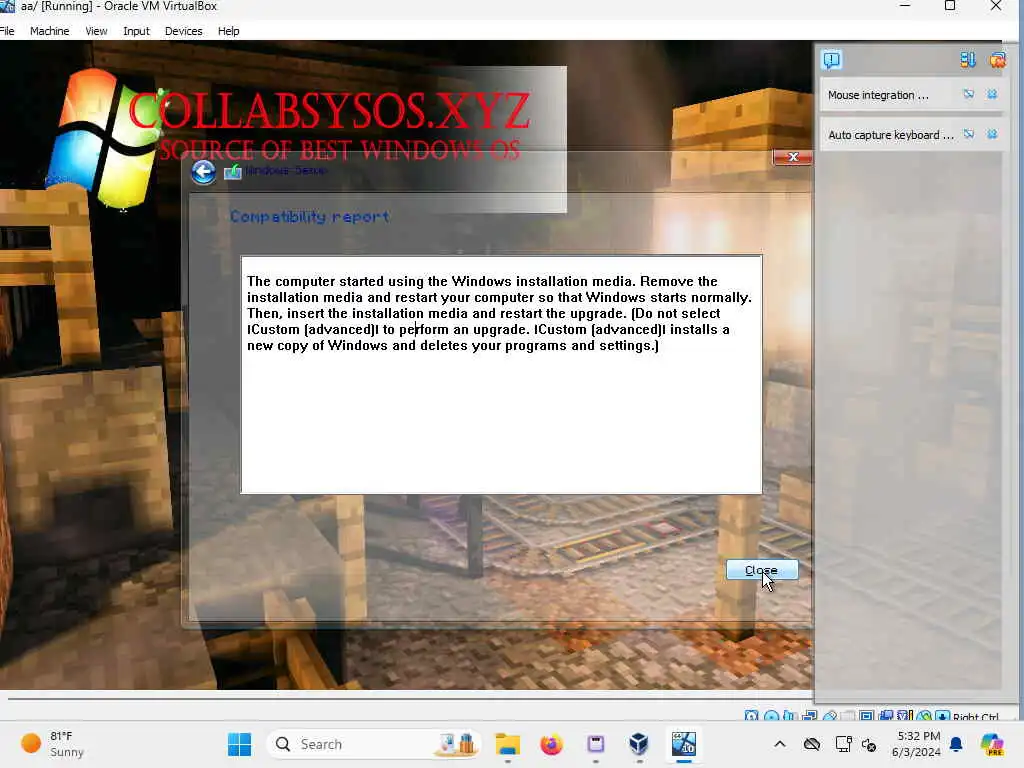The image size is (1024, 768).
Task: Dismiss the Mouse integration notification
Action: [x=992, y=95]
